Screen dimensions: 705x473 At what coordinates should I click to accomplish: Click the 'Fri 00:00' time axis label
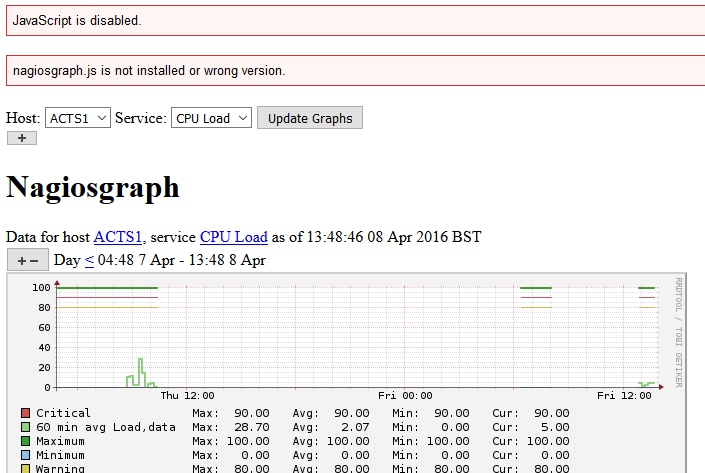405,396
